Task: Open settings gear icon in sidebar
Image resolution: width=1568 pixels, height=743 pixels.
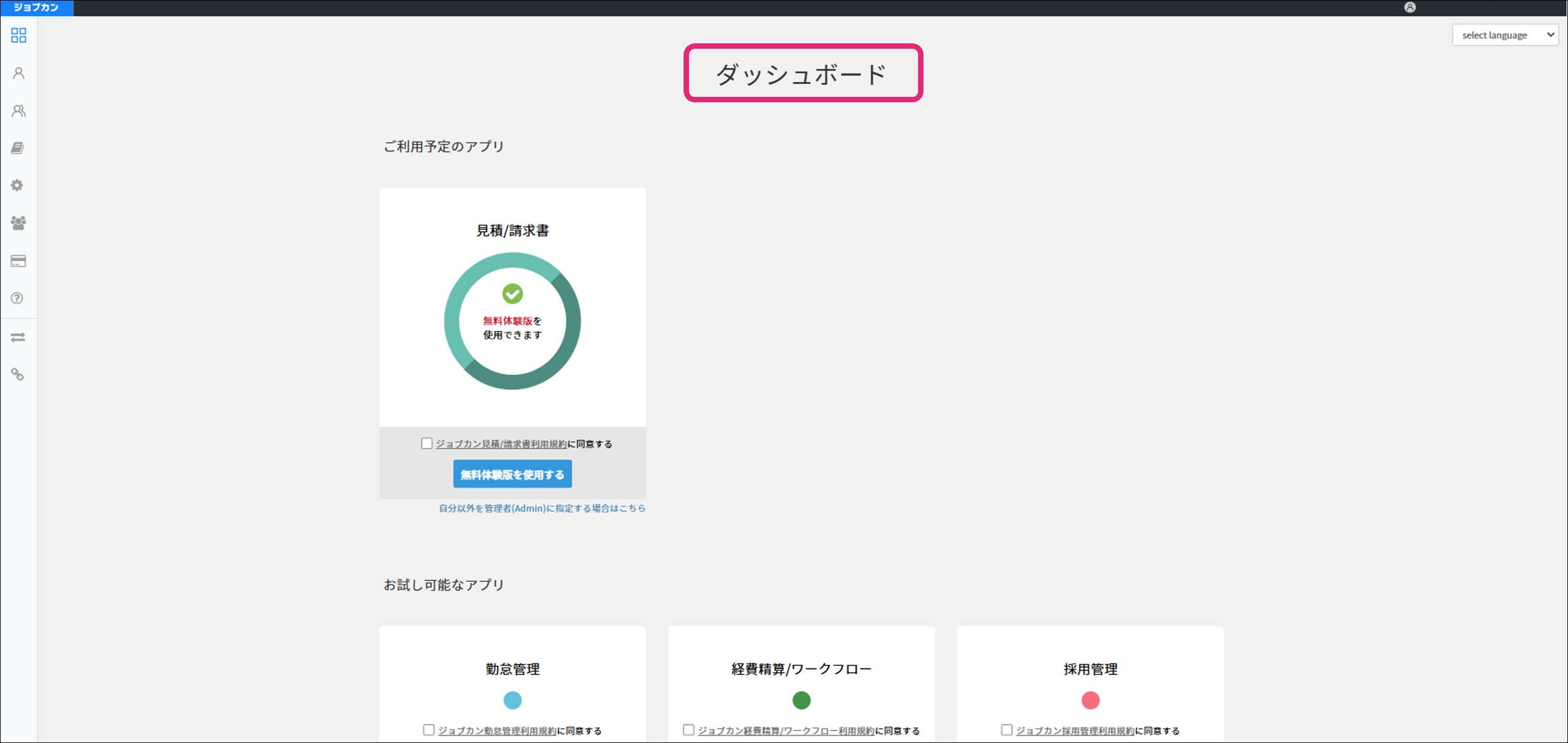Action: click(x=17, y=185)
